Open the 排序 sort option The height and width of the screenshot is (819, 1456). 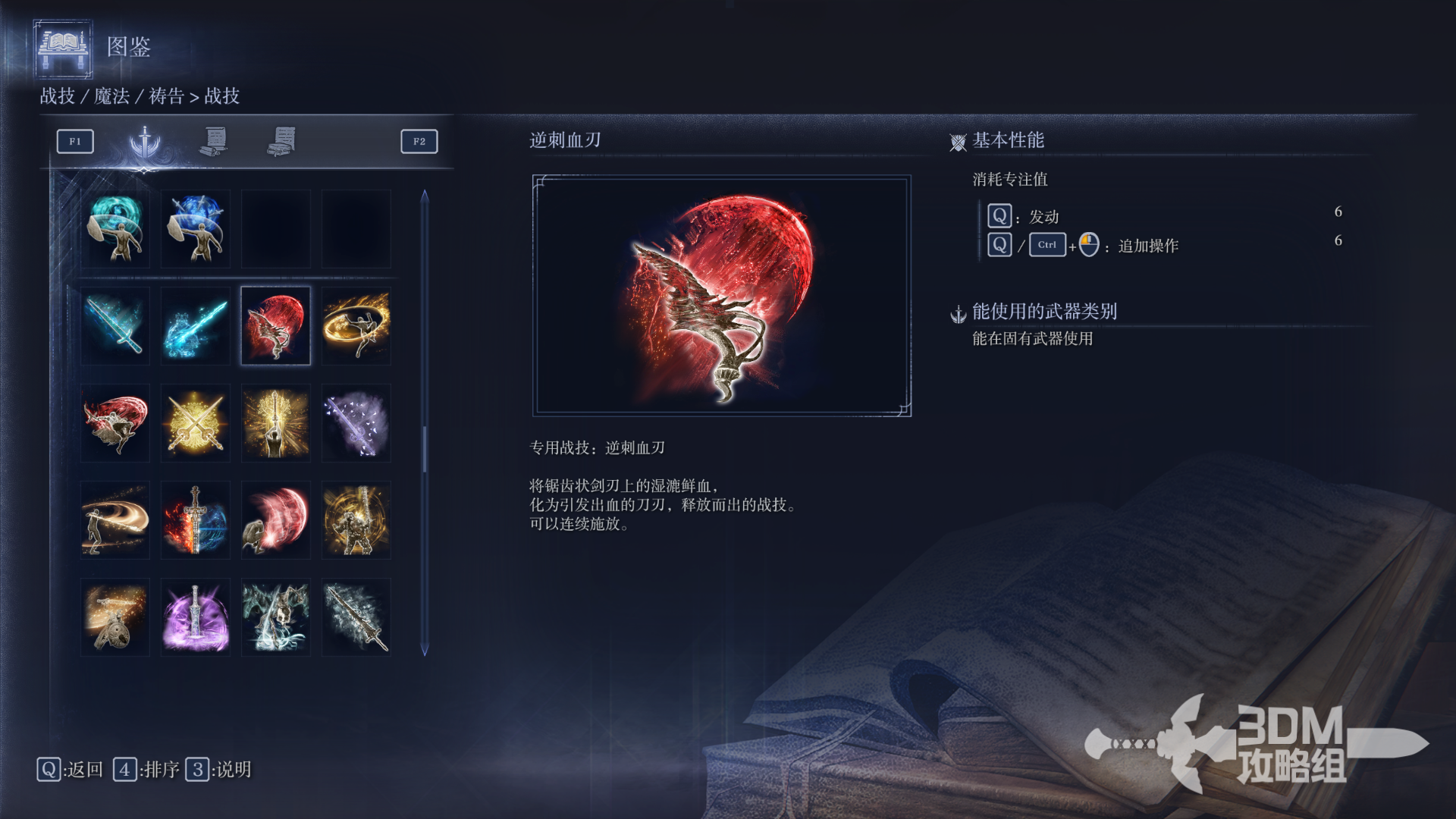(x=146, y=769)
